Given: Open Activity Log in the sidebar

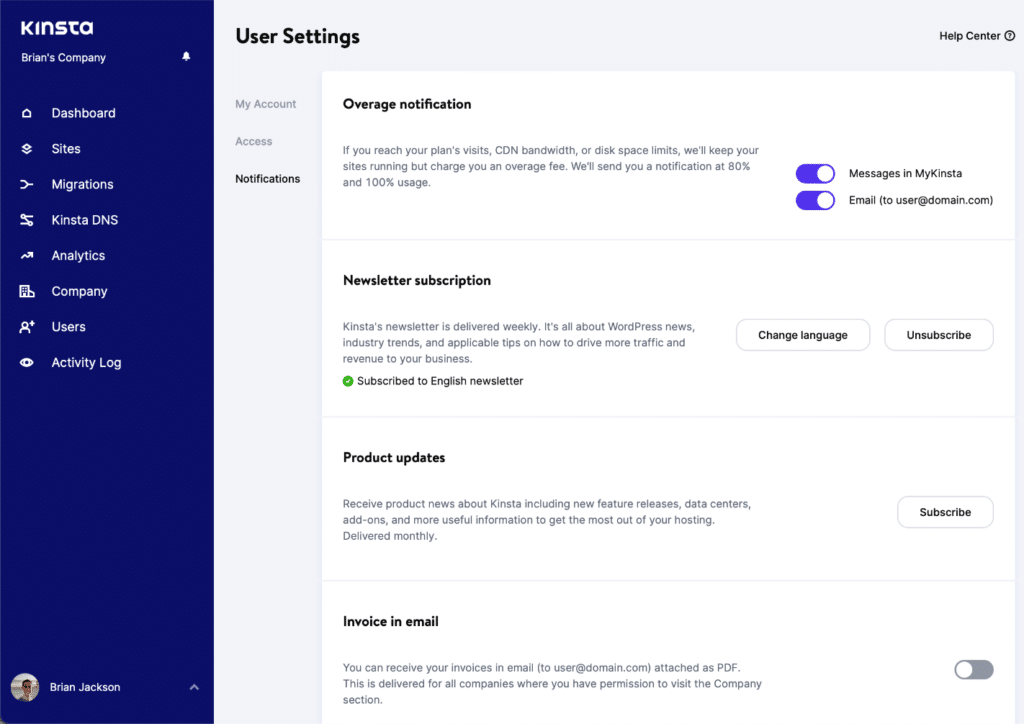Looking at the screenshot, I should 86,362.
